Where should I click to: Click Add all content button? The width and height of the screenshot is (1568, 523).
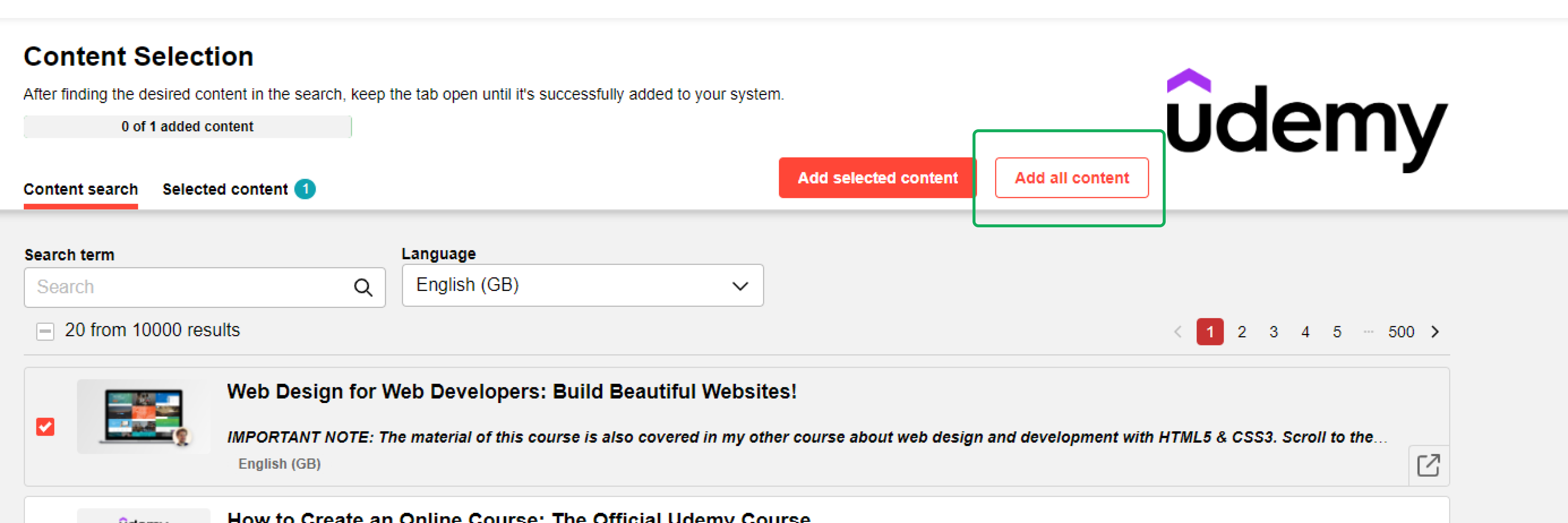(x=1071, y=178)
